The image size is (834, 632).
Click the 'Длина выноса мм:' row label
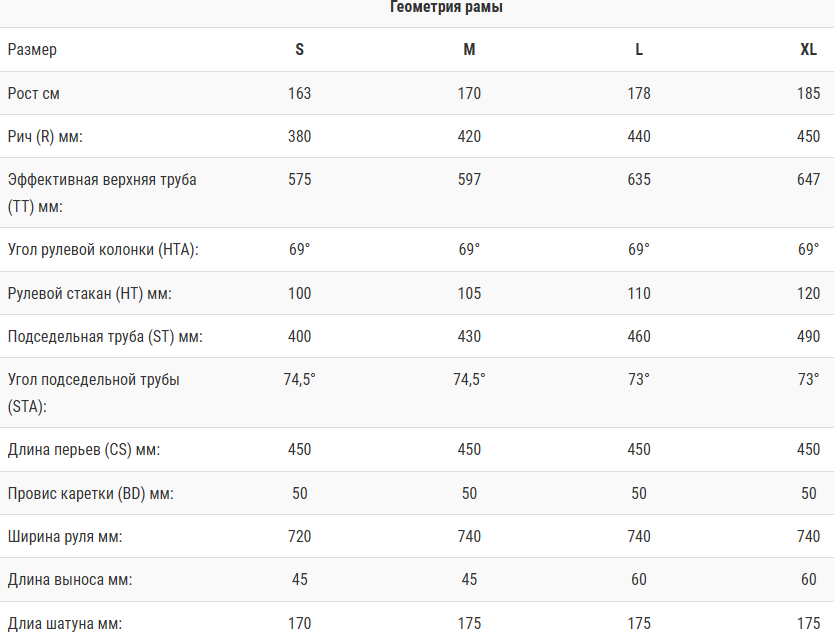70,580
